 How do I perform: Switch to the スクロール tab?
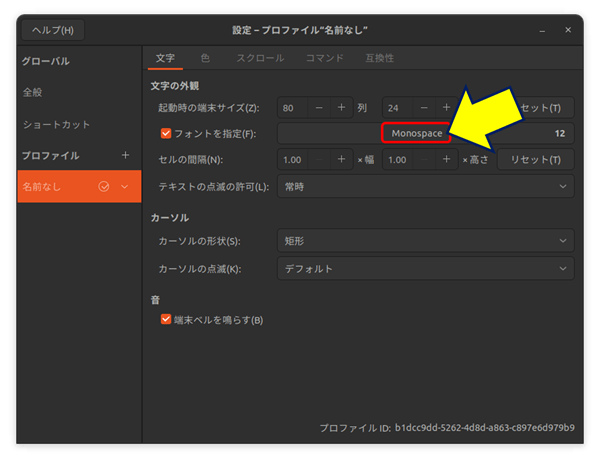260,58
